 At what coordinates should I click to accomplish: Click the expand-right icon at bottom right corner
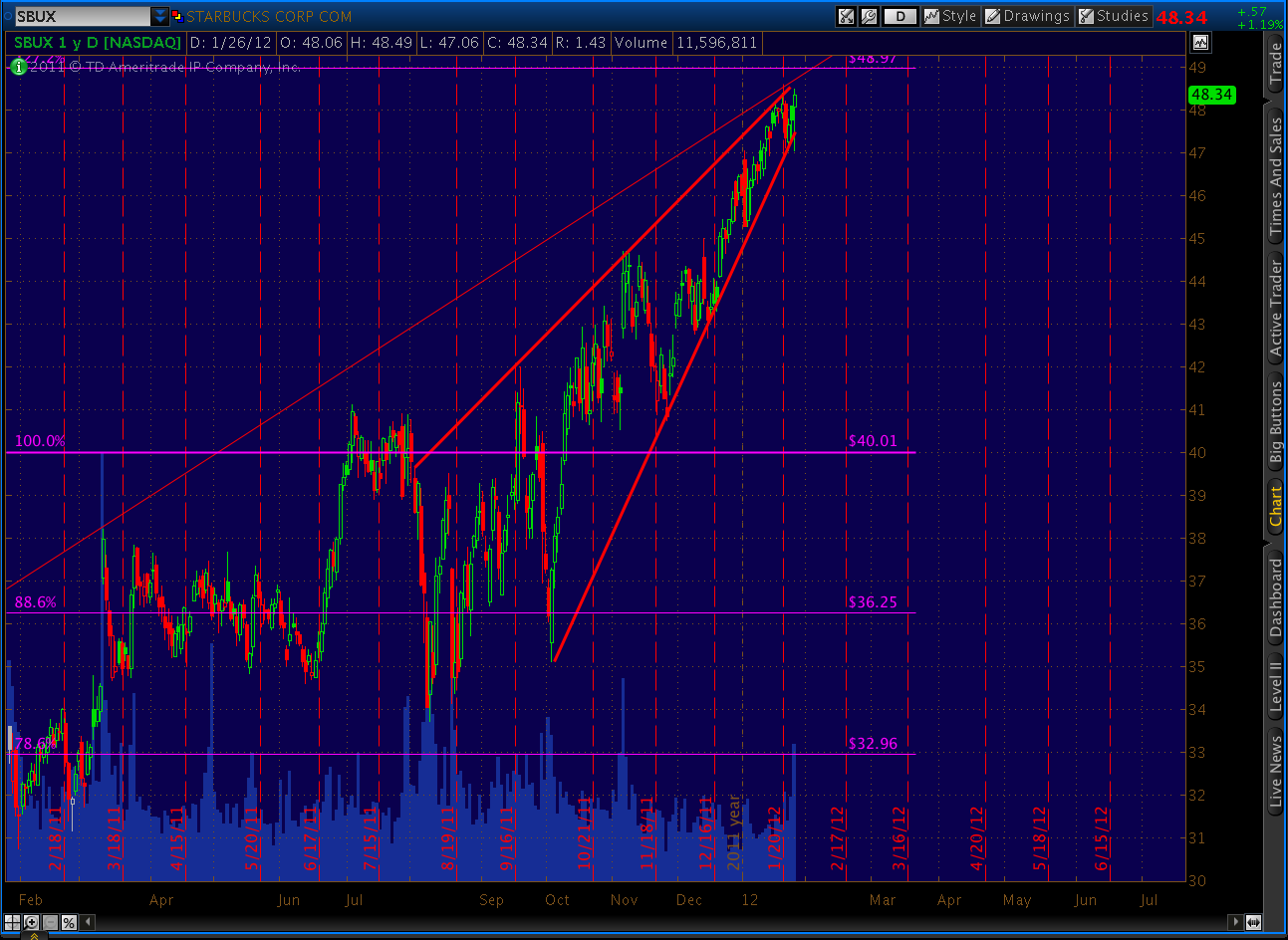click(x=1253, y=922)
